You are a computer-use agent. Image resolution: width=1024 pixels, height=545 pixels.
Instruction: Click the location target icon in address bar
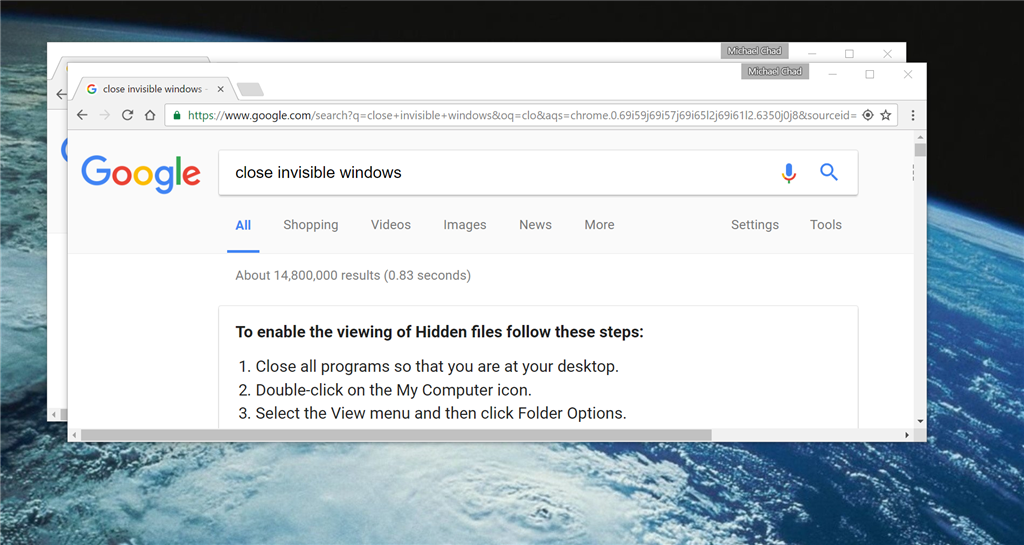tap(867, 115)
